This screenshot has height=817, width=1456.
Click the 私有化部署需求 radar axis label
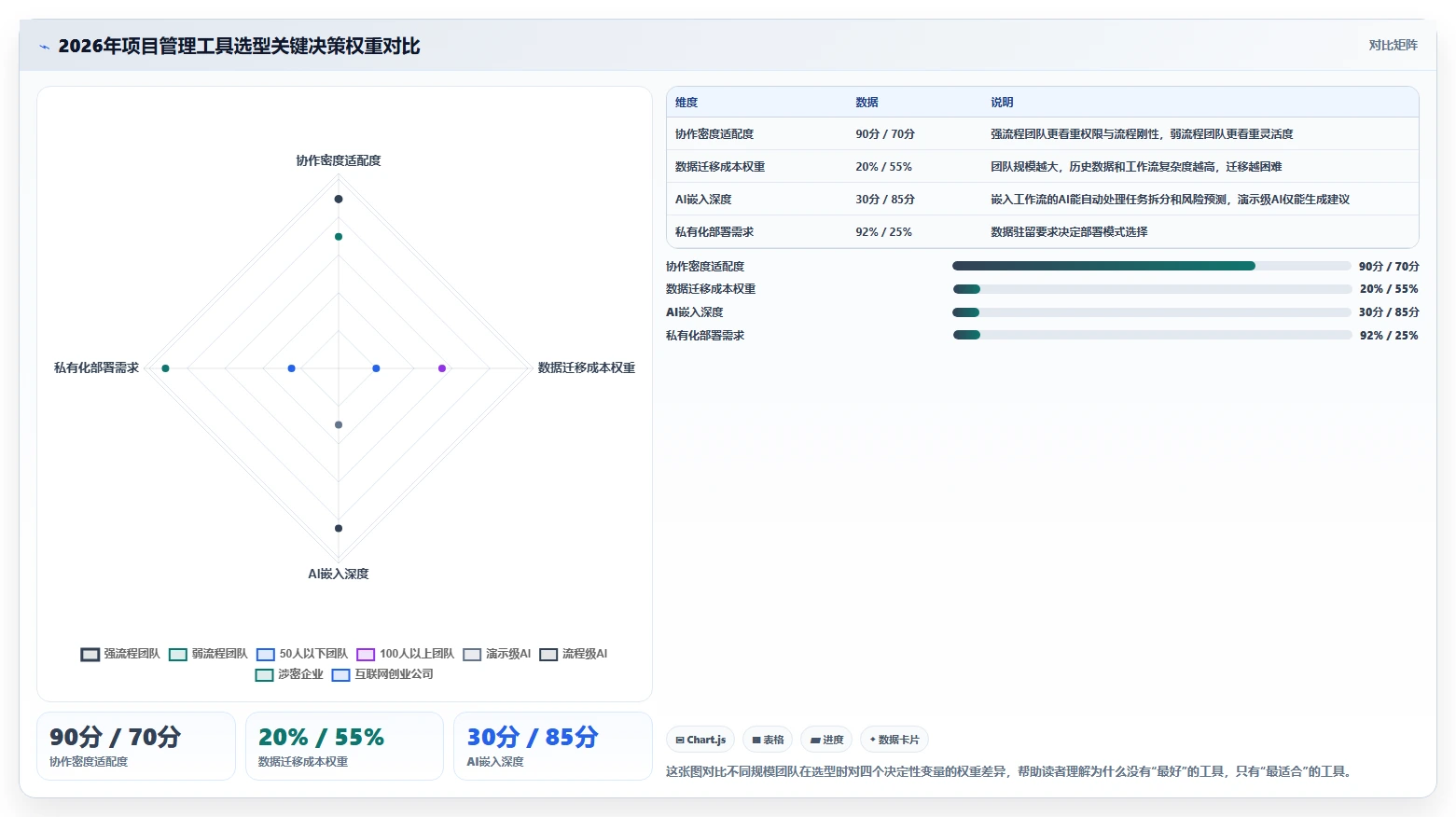click(96, 367)
